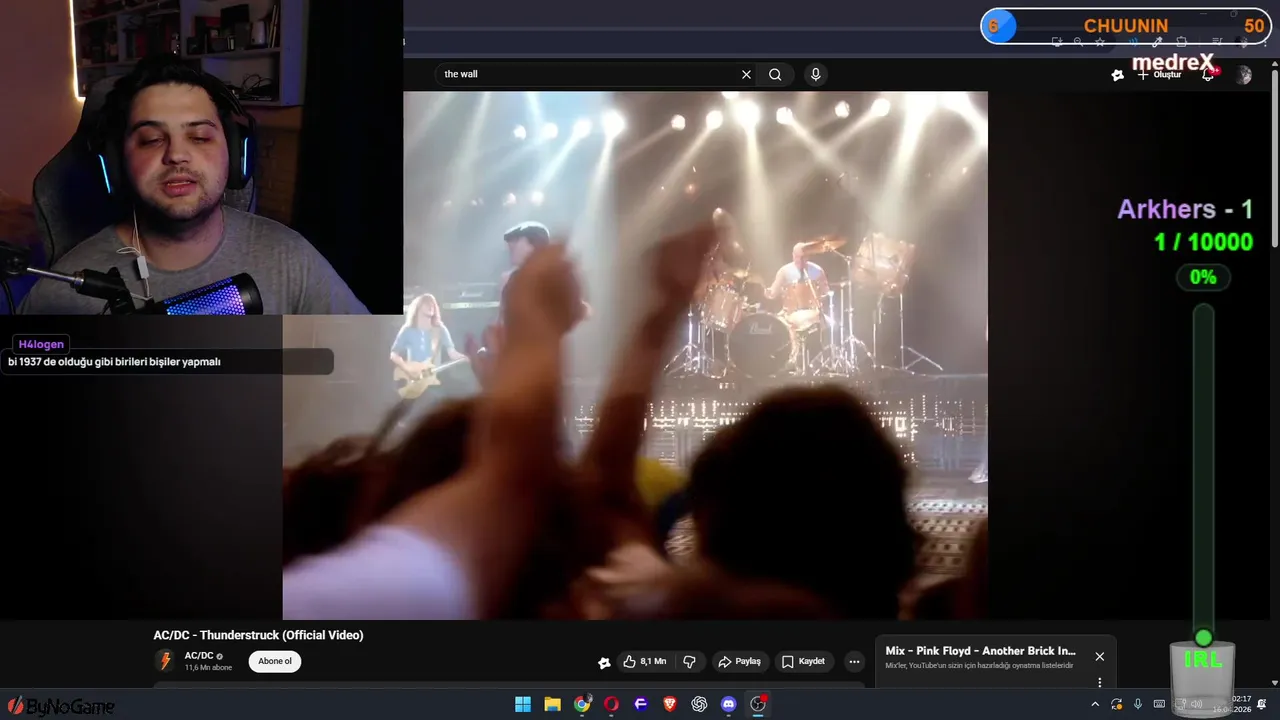The height and width of the screenshot is (720, 1280).
Task: Open the more actions three-dot menu
Action: [854, 661]
